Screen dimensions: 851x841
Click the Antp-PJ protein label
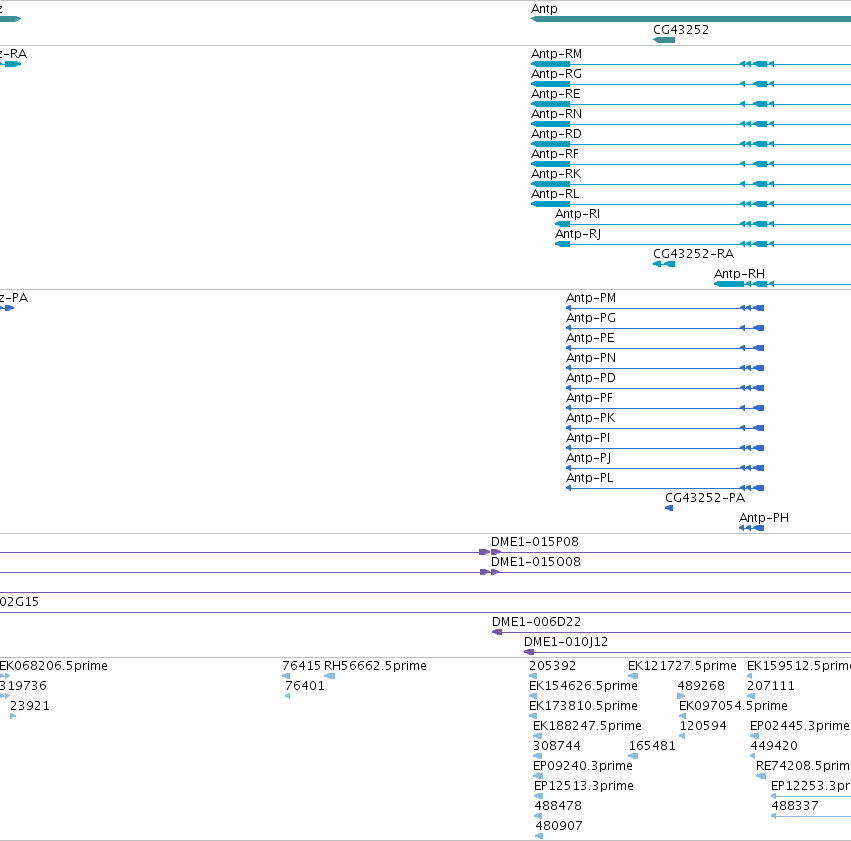pos(589,458)
